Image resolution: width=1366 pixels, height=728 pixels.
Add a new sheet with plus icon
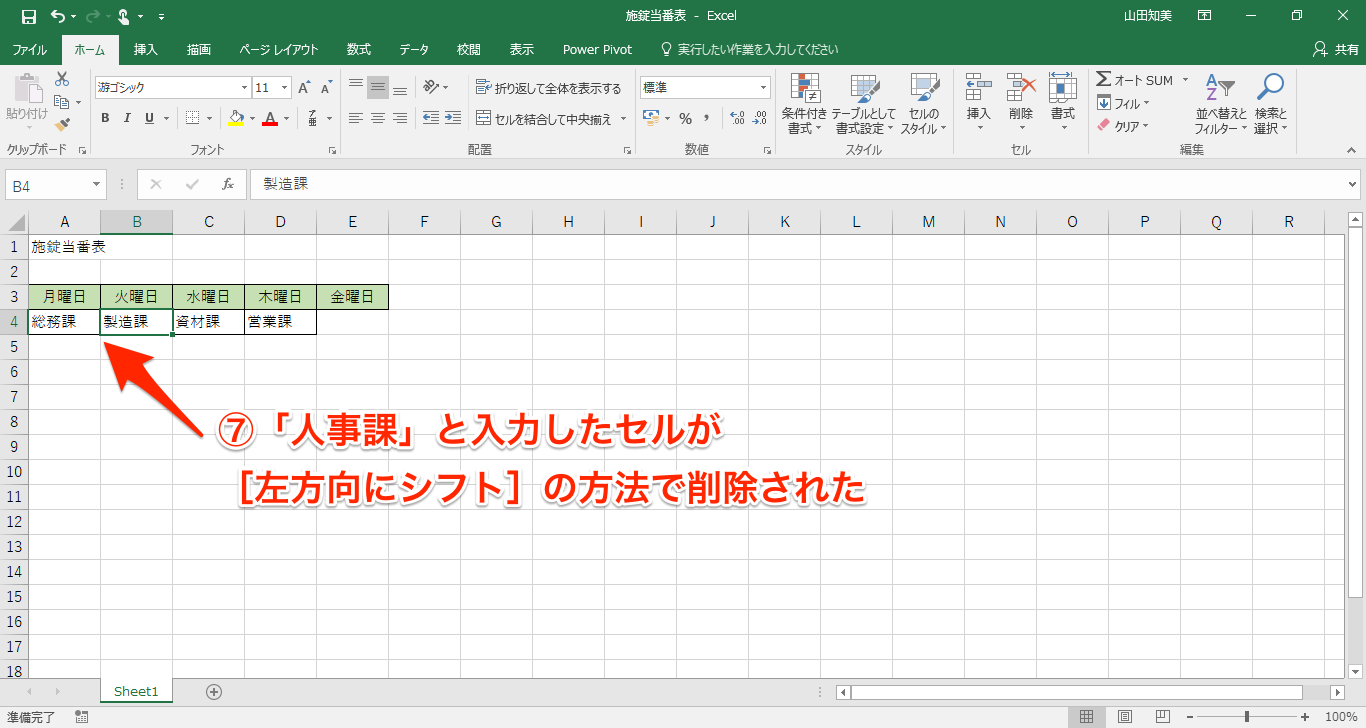pos(213,691)
